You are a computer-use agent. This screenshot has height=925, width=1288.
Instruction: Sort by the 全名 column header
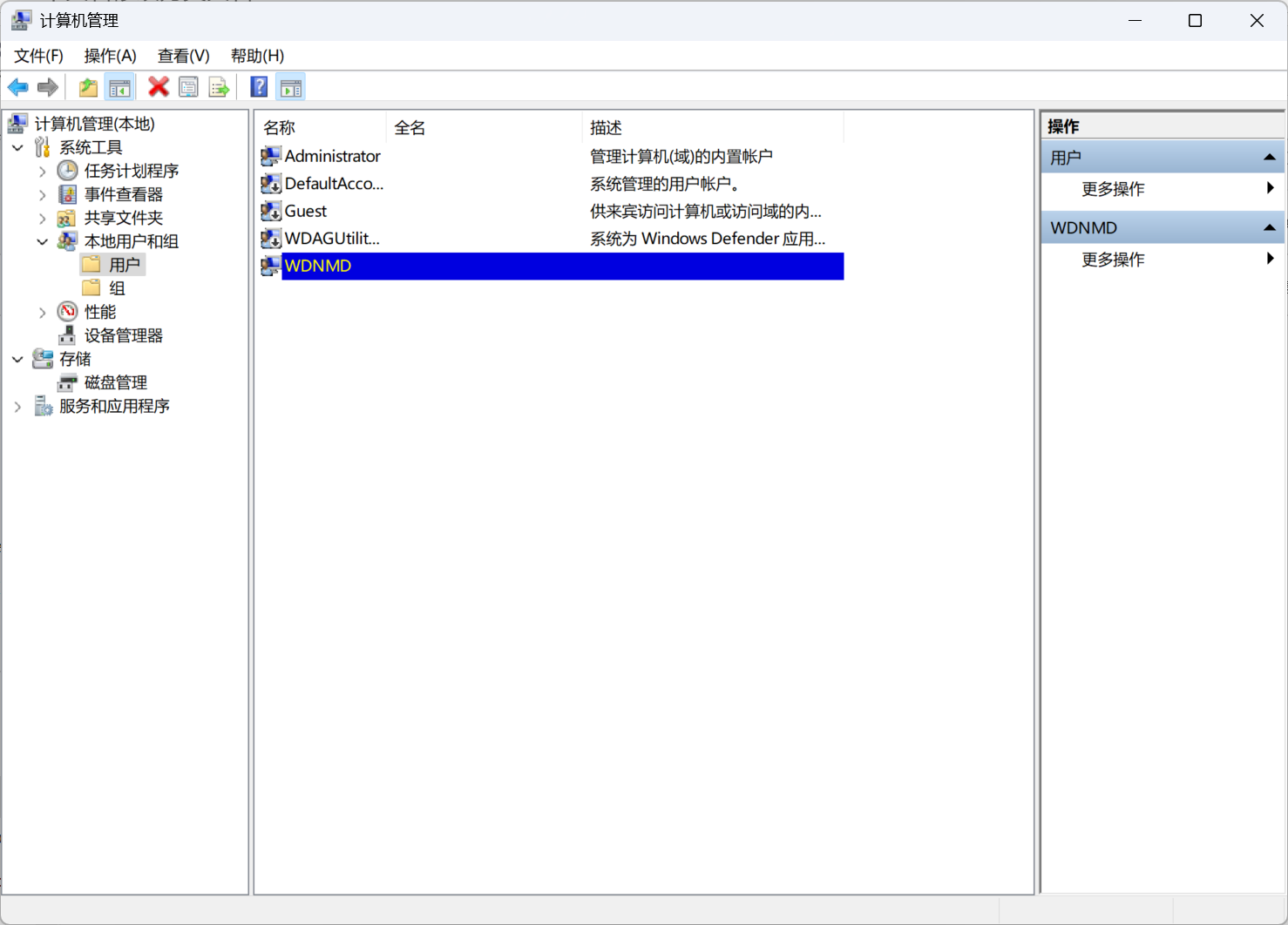(485, 128)
